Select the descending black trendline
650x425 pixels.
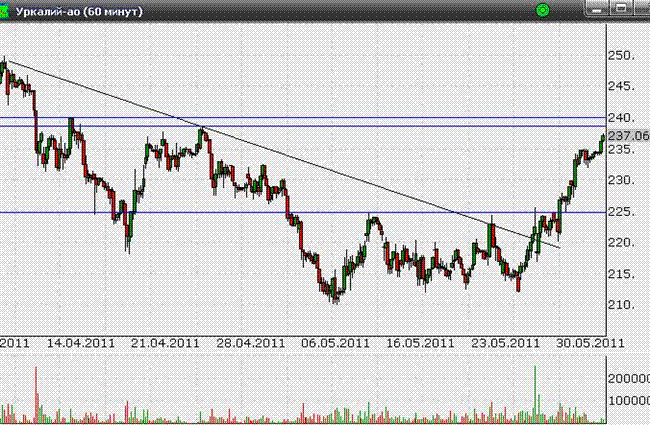pyautogui.click(x=284, y=155)
